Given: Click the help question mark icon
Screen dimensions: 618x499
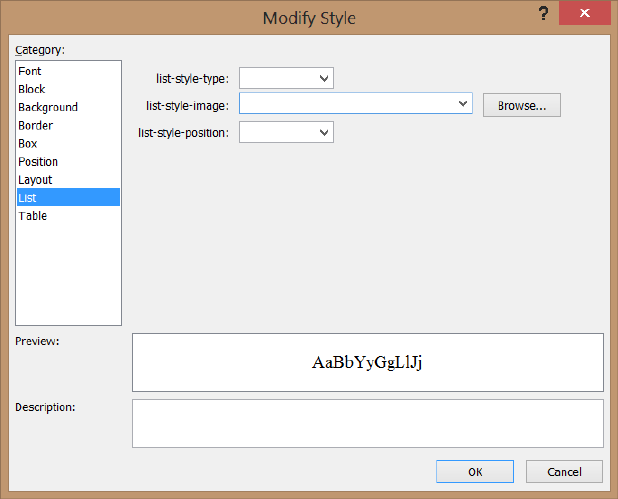Looking at the screenshot, I should [544, 13].
